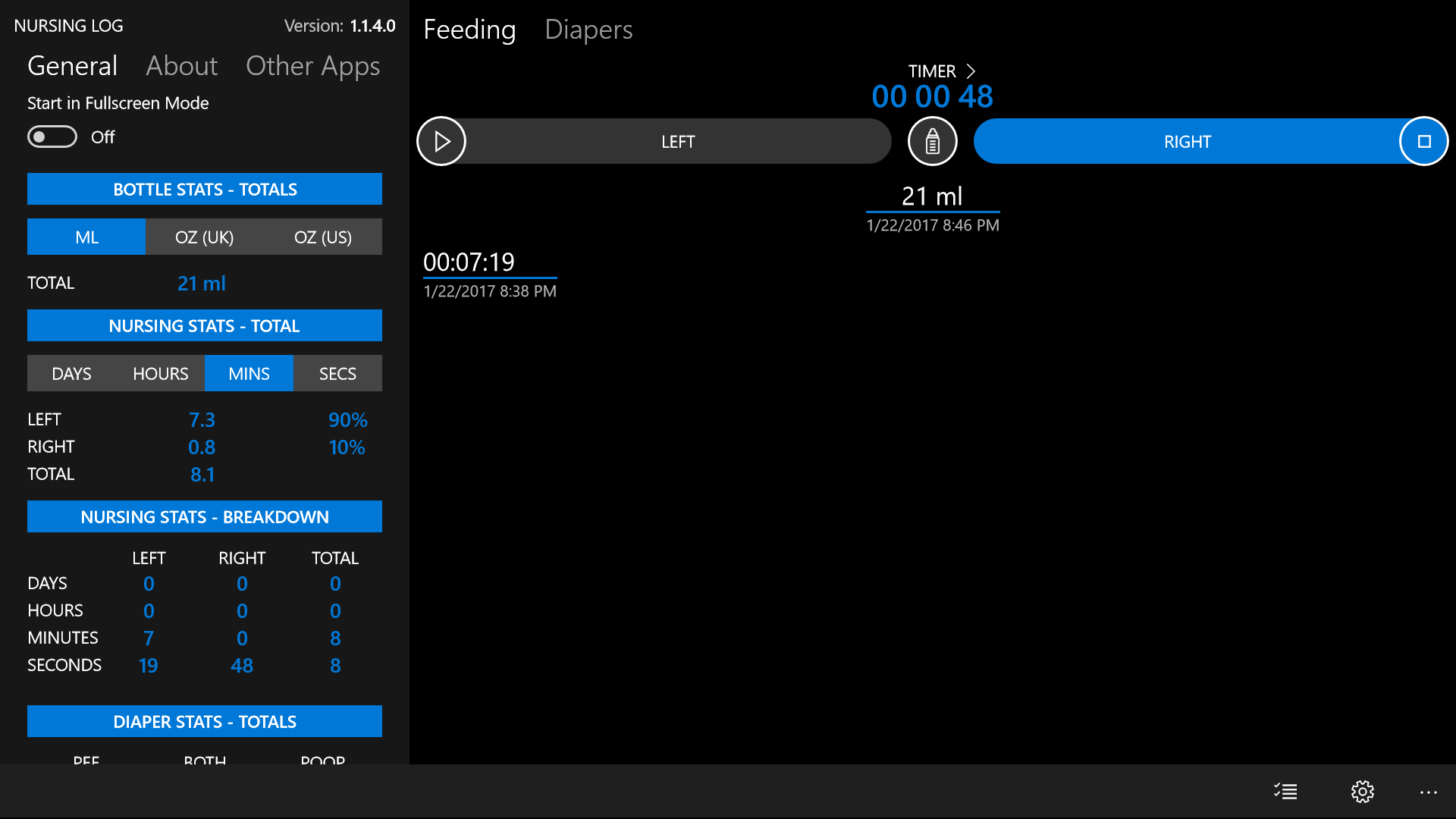Open the settings gear icon
The width and height of the screenshot is (1456, 819).
pyautogui.click(x=1362, y=792)
